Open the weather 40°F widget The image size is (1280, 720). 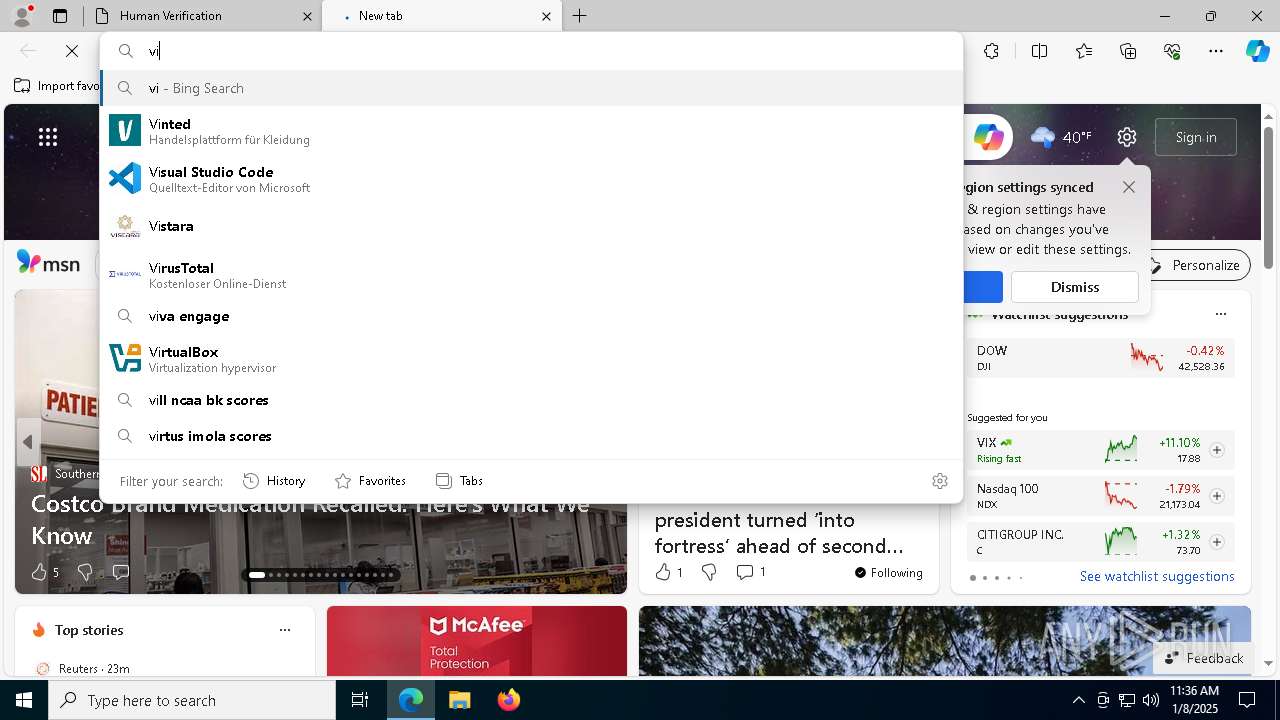click(x=1061, y=137)
